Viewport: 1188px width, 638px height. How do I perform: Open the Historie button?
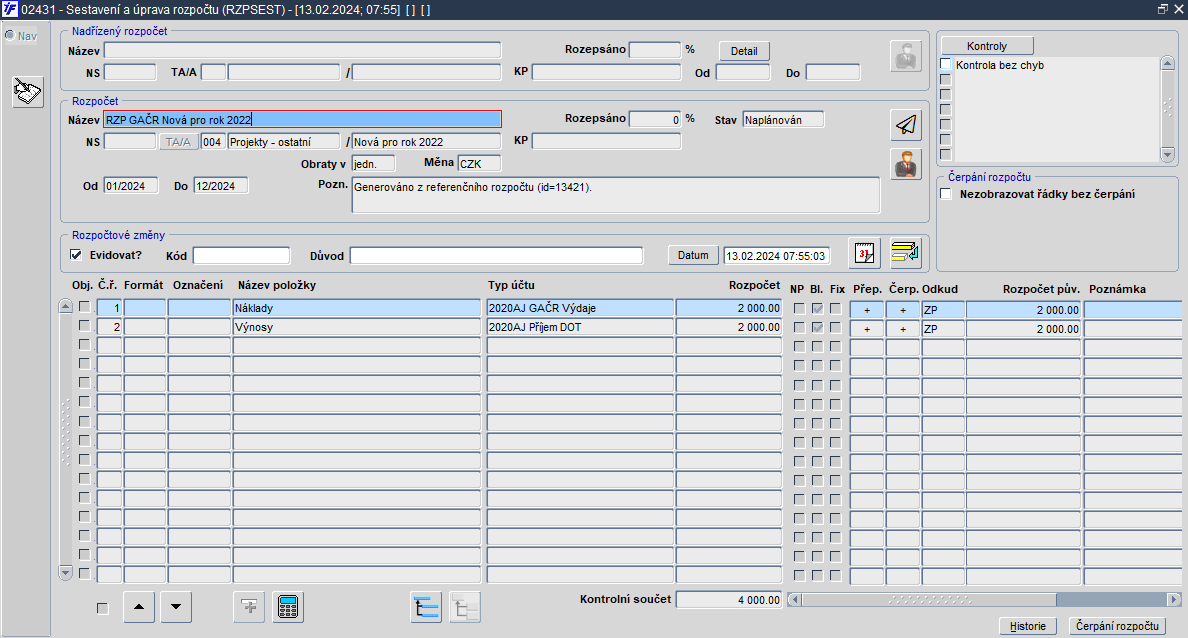pos(1027,626)
